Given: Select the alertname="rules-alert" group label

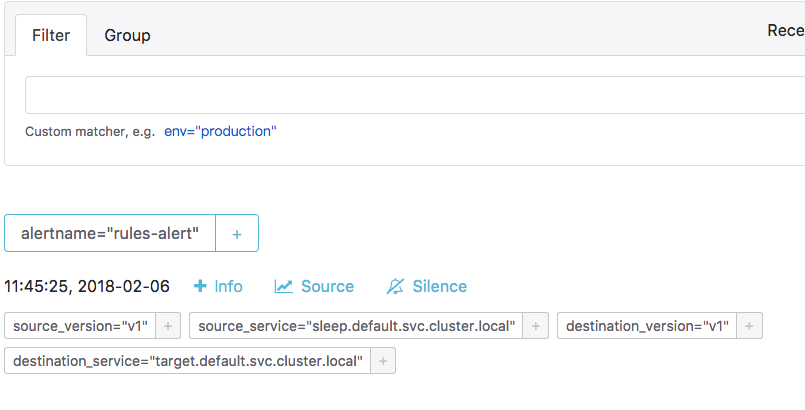Looking at the screenshot, I should click(110, 233).
